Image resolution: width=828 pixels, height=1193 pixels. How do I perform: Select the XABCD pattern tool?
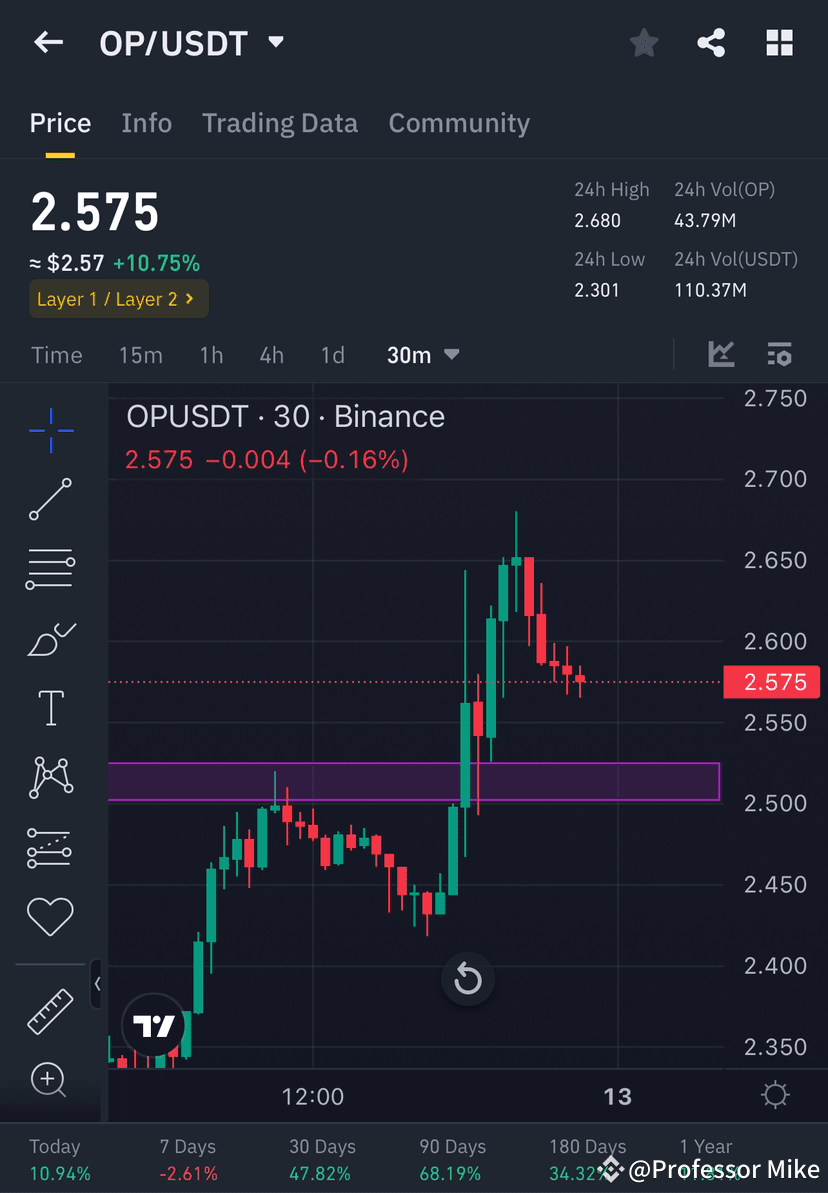pos(50,777)
